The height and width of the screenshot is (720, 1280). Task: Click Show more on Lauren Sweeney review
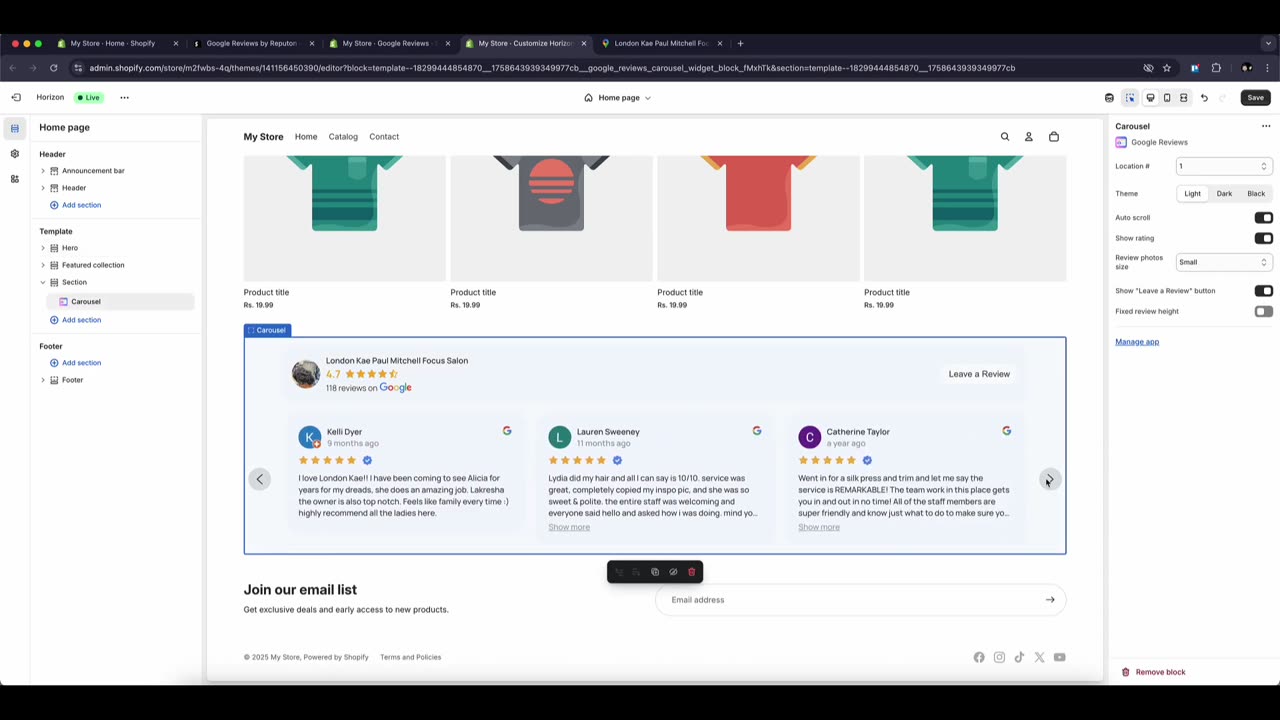click(569, 527)
